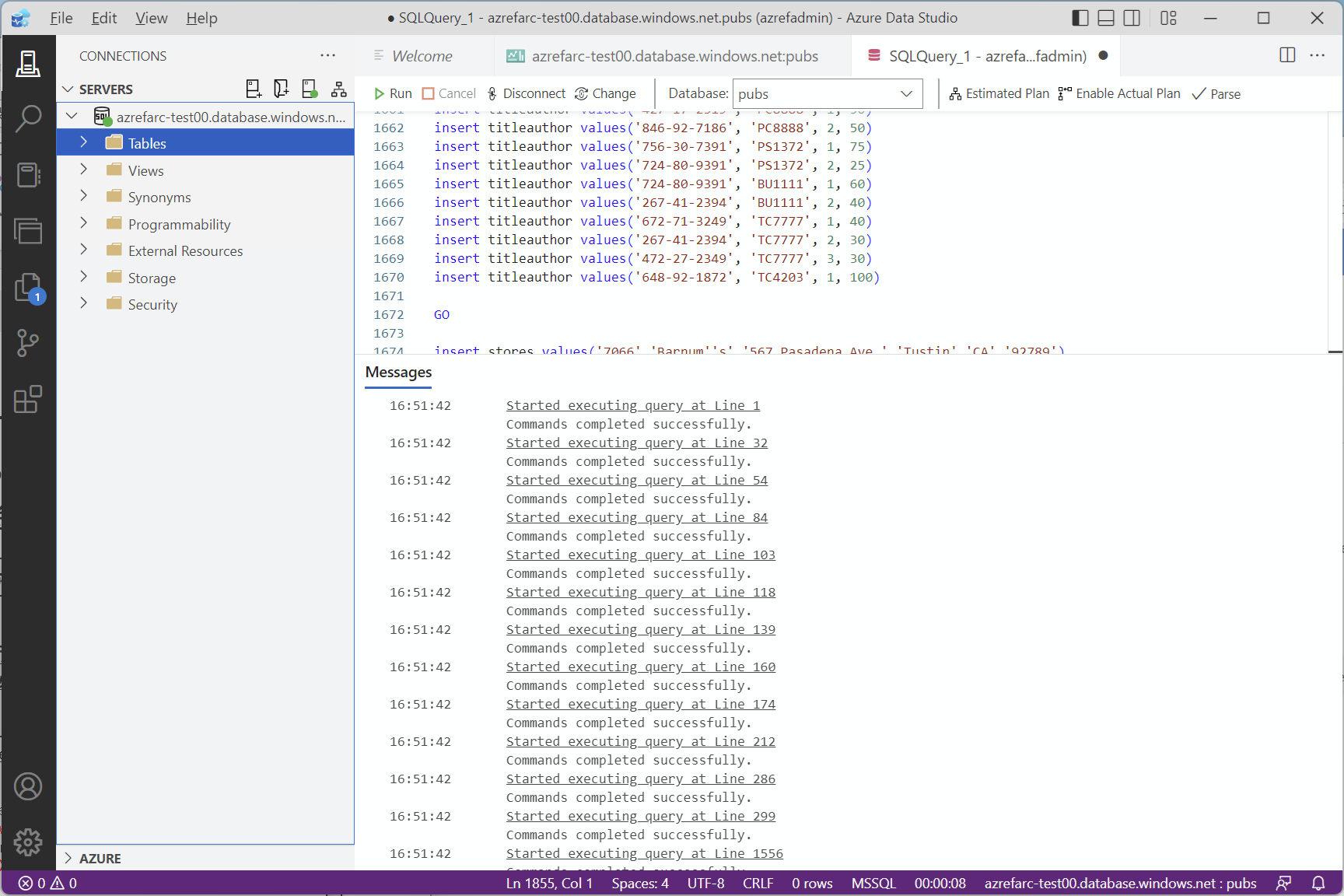Open the Explorer view icon

tap(28, 231)
